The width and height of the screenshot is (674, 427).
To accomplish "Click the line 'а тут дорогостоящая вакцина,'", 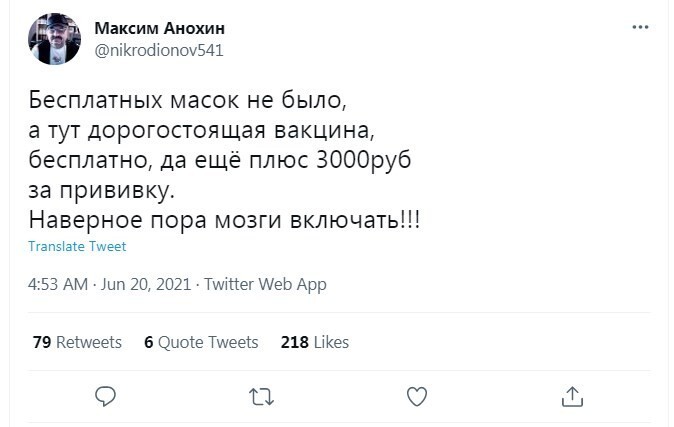I will coord(203,131).
